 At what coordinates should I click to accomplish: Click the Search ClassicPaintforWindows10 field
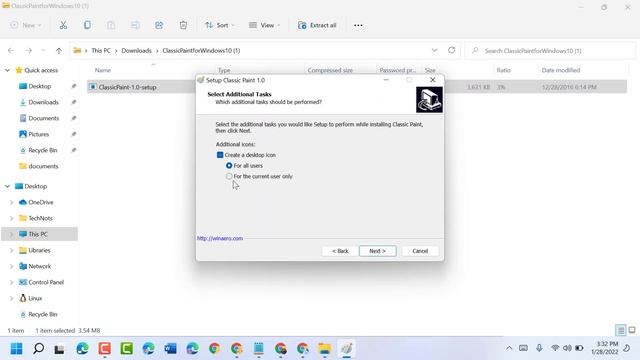click(x=551, y=51)
